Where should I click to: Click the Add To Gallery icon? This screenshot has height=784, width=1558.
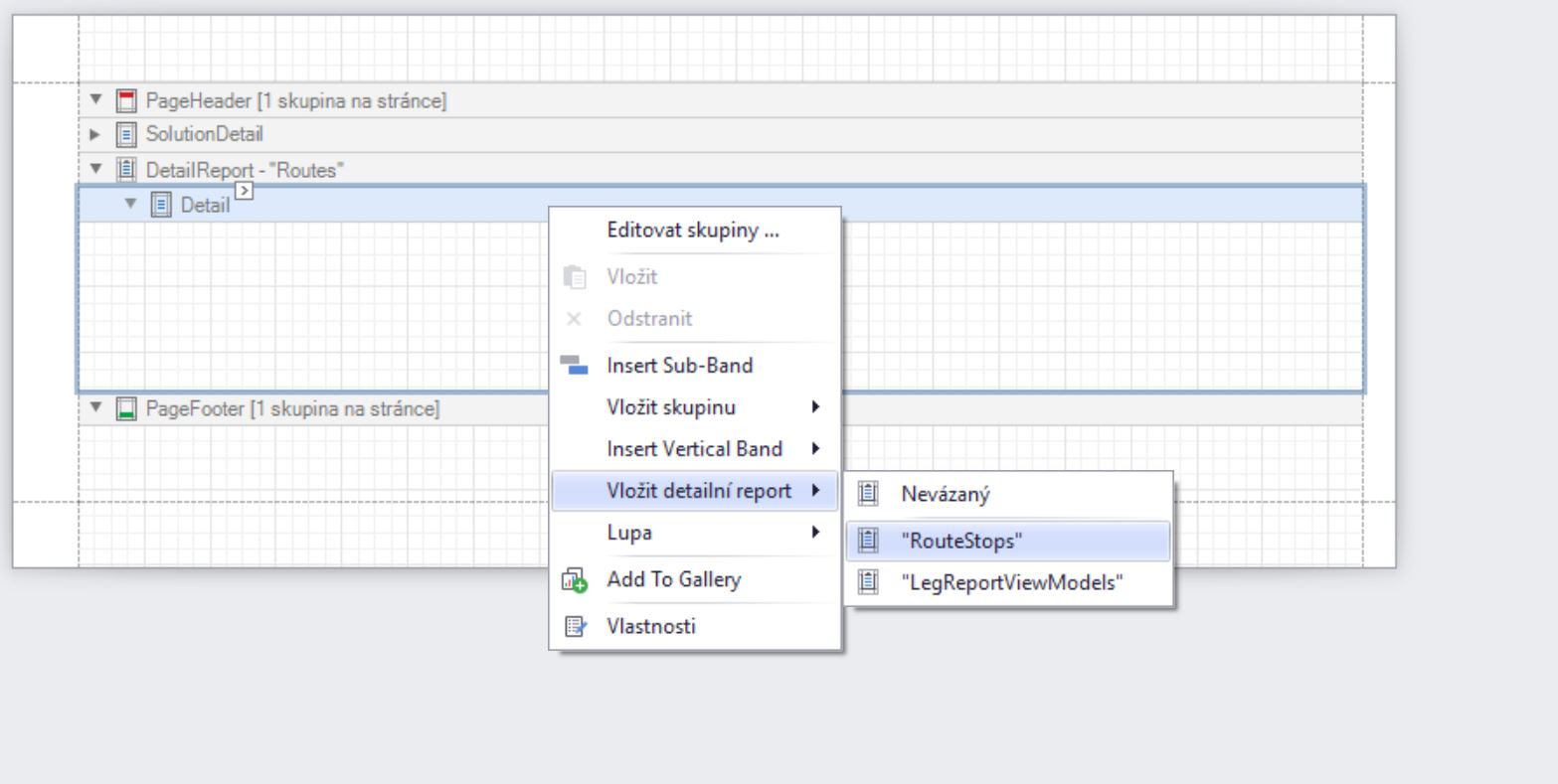click(575, 580)
